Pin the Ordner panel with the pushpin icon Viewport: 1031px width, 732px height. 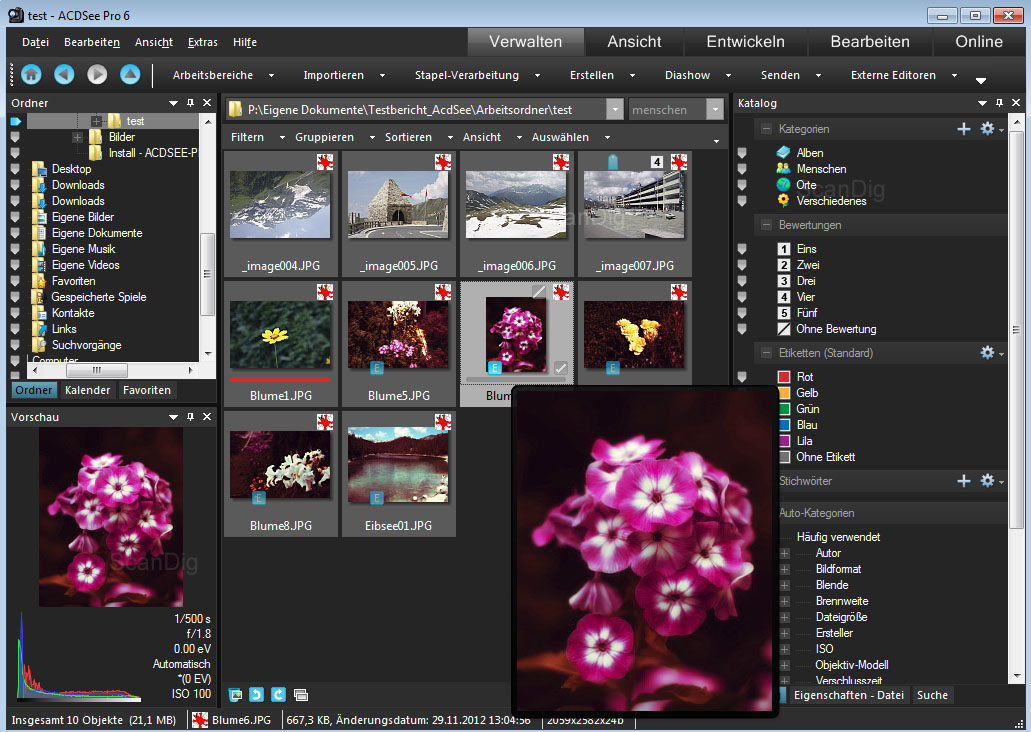[190, 103]
